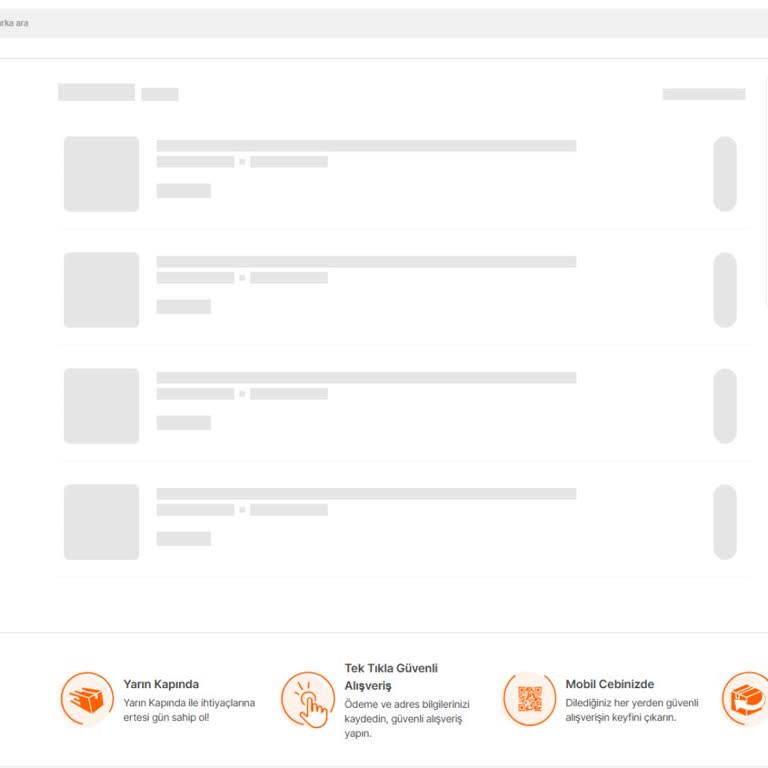Click text 'Yarın Kapında ile ihtiyaçlarına ertesi gün sahip ol!'

click(189, 710)
